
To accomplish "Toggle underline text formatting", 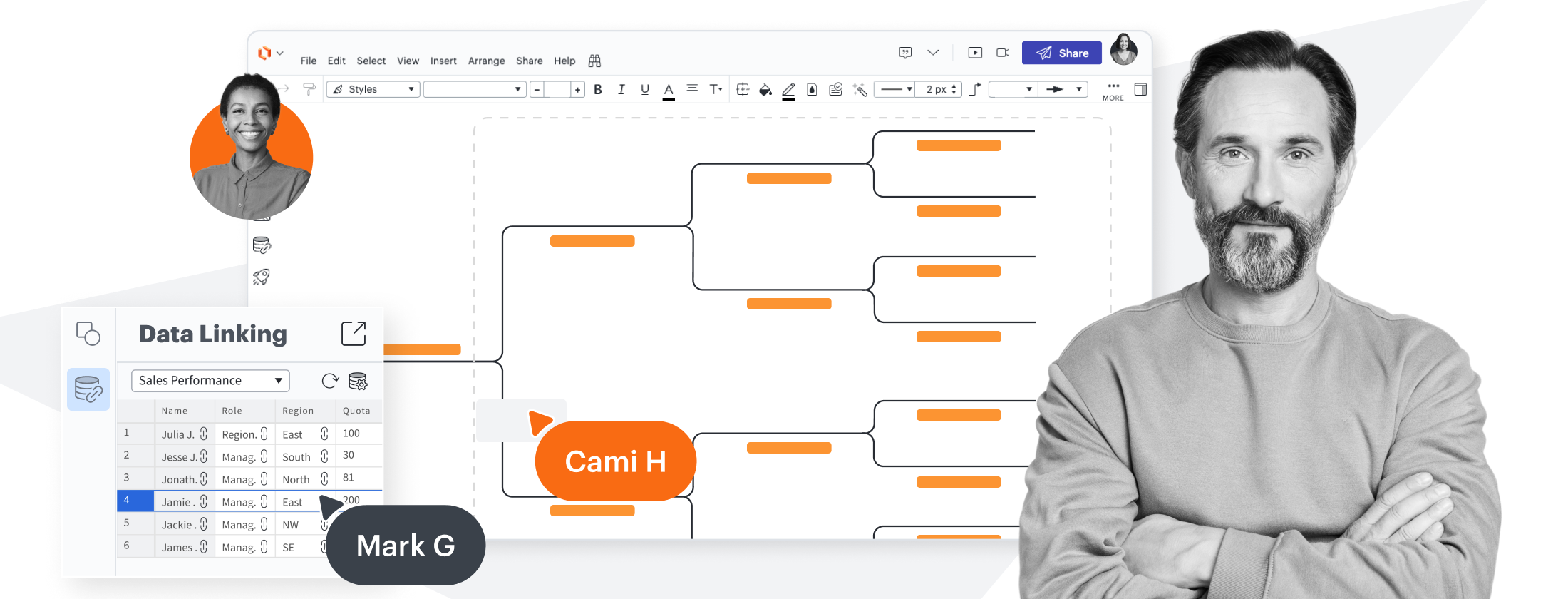I will pos(645,90).
